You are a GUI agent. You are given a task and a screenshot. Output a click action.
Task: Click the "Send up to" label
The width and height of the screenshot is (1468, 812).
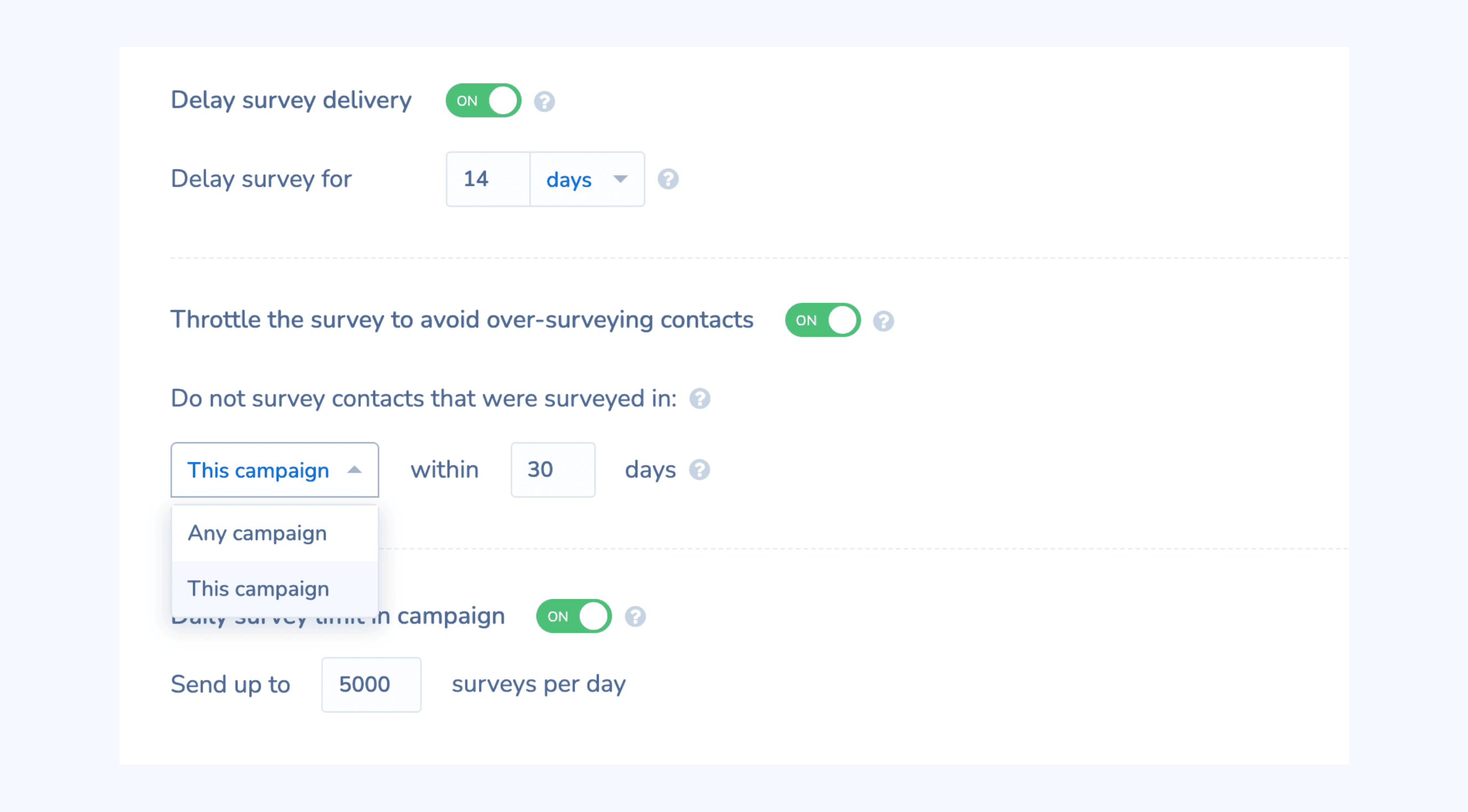click(x=230, y=684)
